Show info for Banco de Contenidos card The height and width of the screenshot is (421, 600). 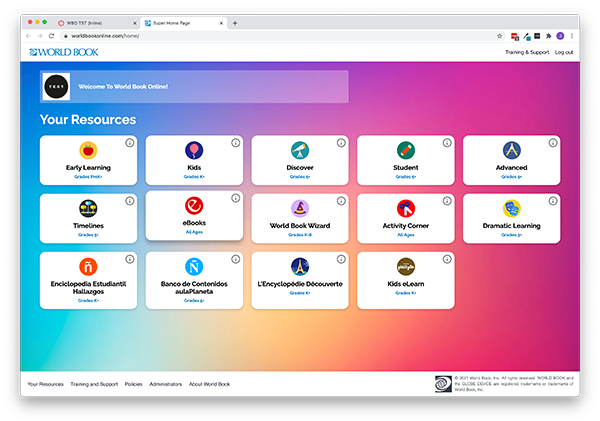click(235, 259)
